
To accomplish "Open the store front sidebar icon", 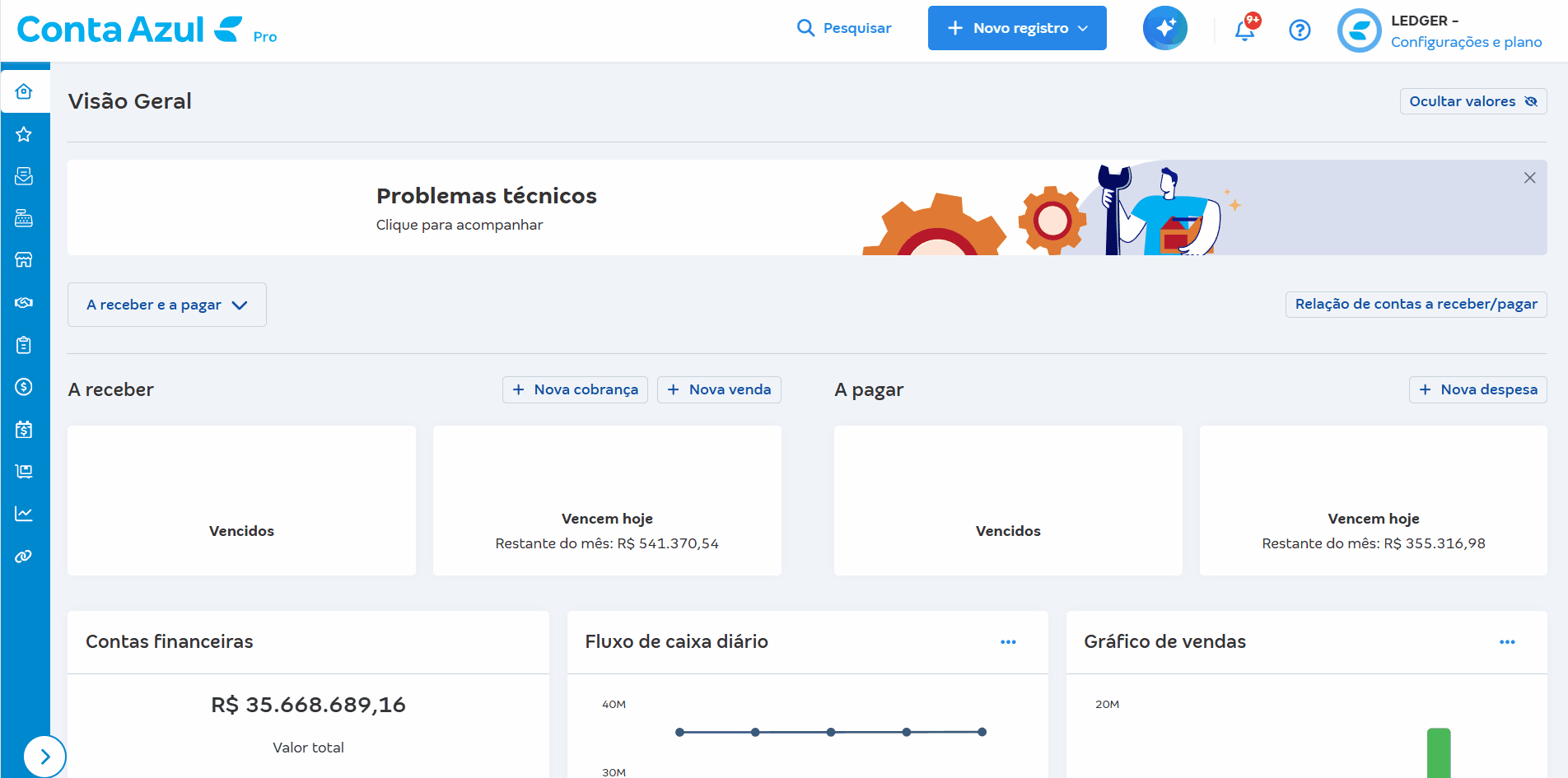I will coord(24,260).
